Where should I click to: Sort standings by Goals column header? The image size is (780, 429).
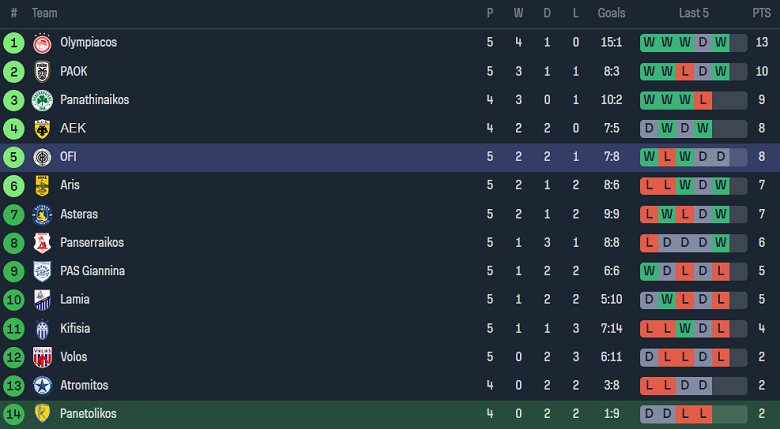[611, 13]
